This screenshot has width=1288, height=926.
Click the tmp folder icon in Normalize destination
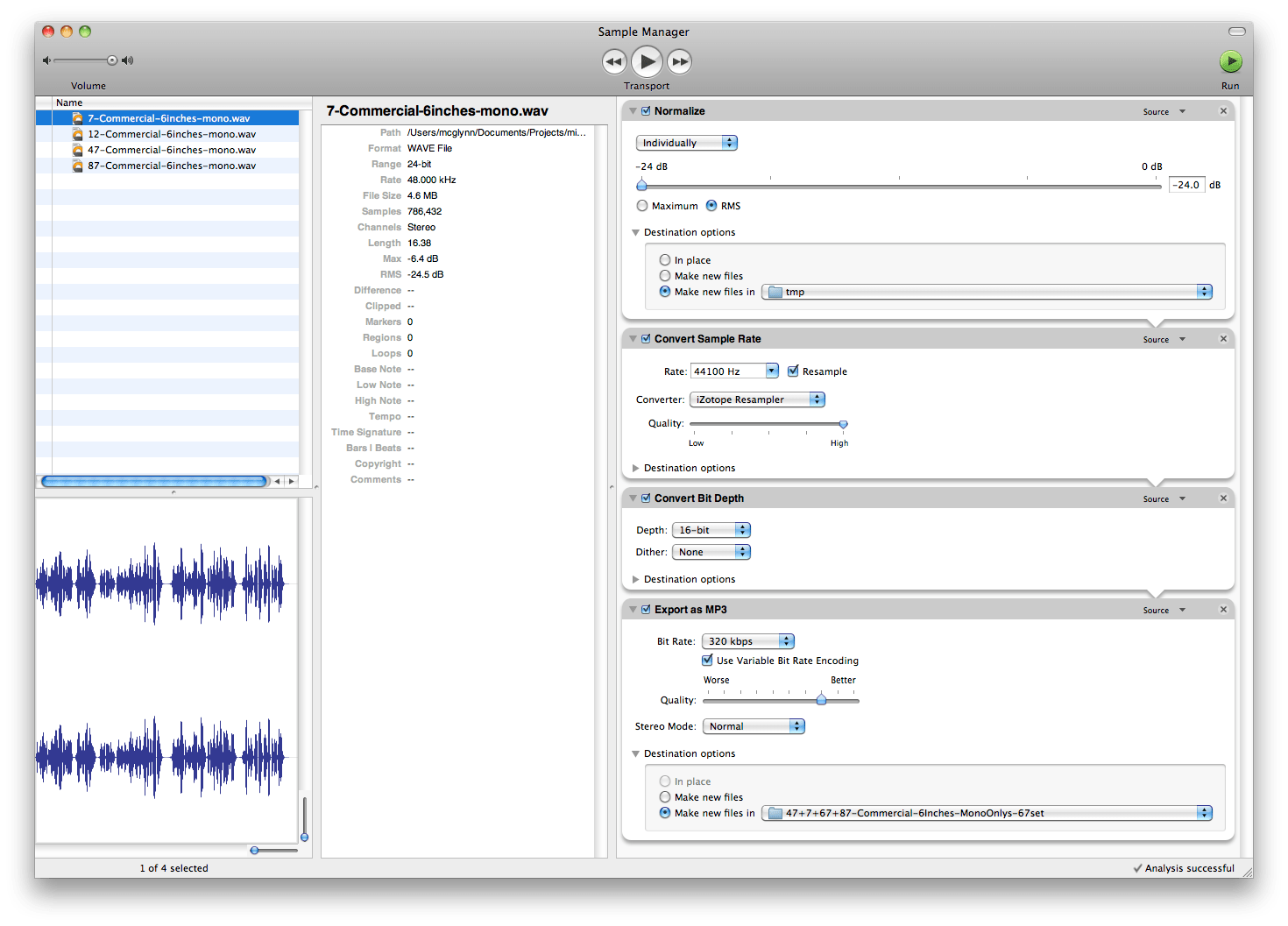775,291
